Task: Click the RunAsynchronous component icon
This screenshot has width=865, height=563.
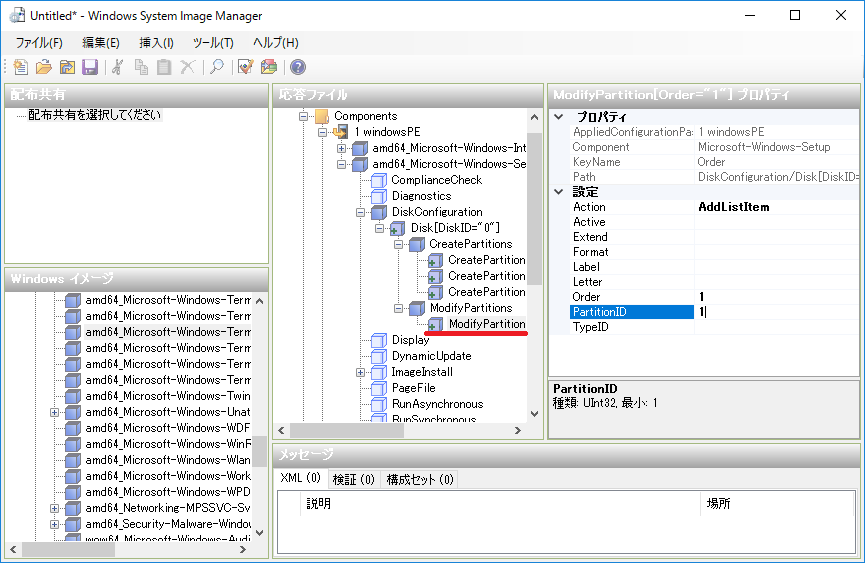Action: pyautogui.click(x=379, y=404)
